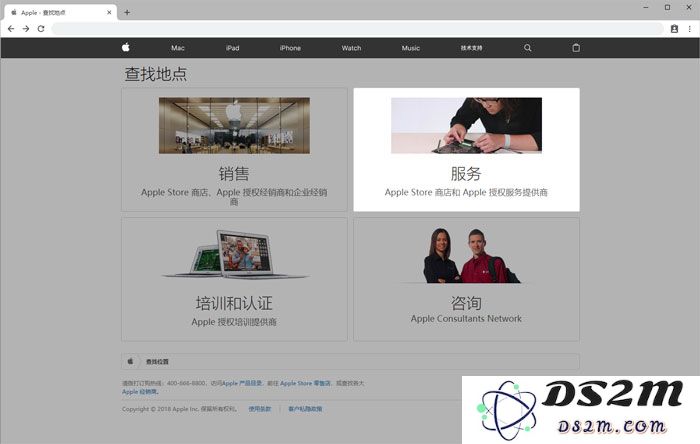Close the Apple 查找地点 tab
700x444 pixels.
pyautogui.click(x=109, y=12)
